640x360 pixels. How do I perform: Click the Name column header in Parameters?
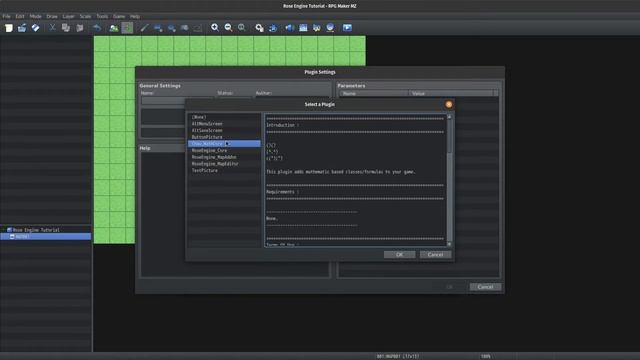(x=373, y=93)
